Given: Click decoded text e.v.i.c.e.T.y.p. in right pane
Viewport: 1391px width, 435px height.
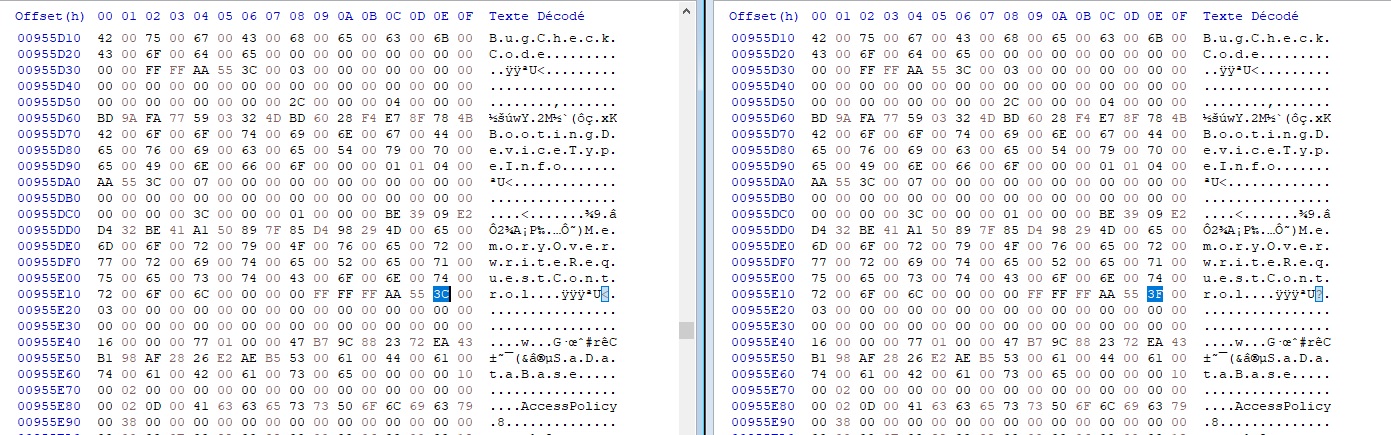Looking at the screenshot, I should tap(1267, 150).
